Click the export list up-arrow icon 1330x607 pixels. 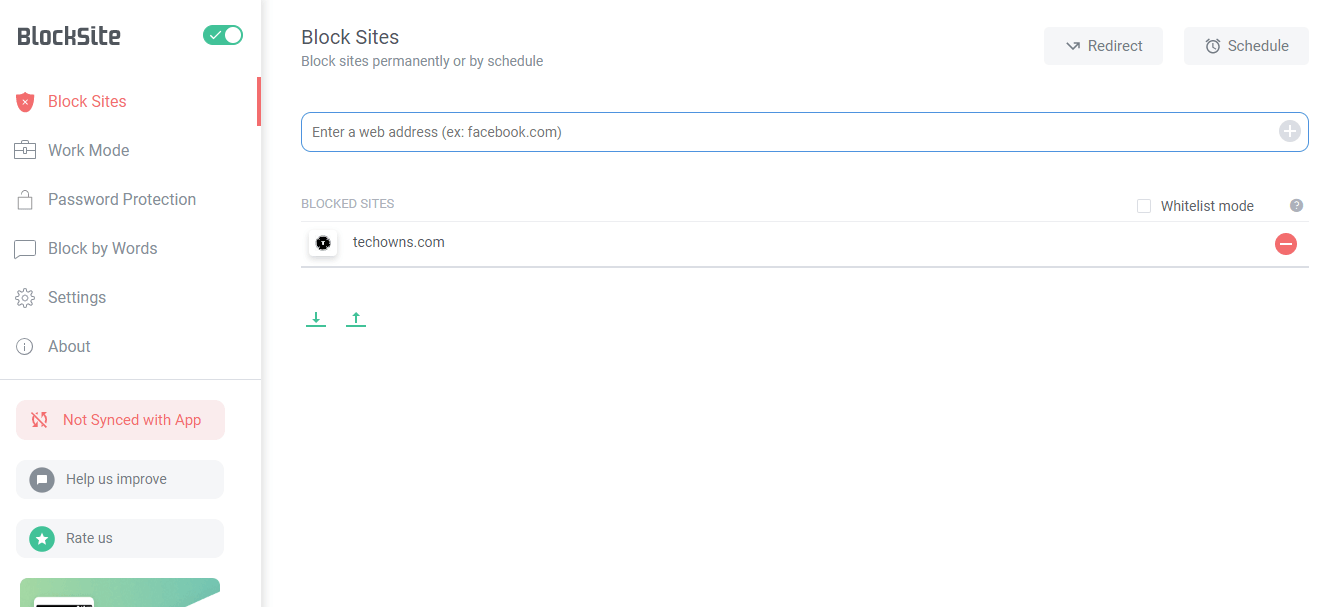(356, 319)
